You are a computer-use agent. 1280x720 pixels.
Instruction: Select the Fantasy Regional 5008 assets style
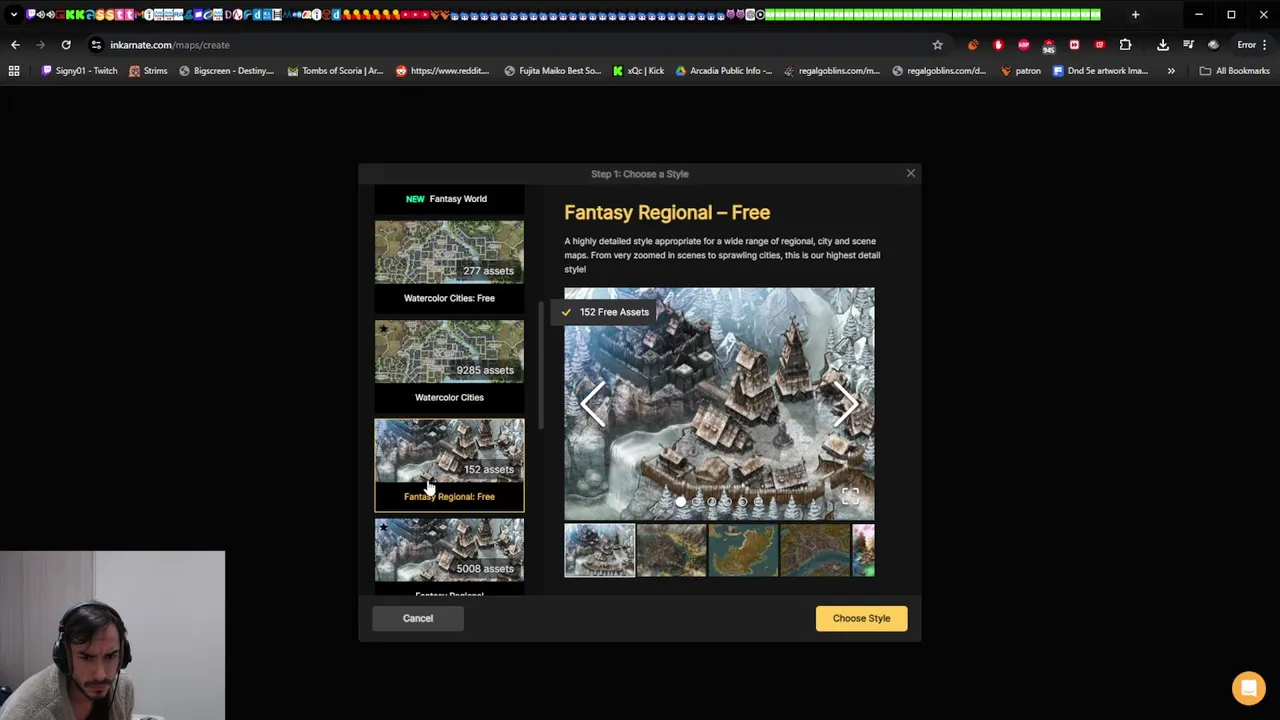(x=449, y=556)
